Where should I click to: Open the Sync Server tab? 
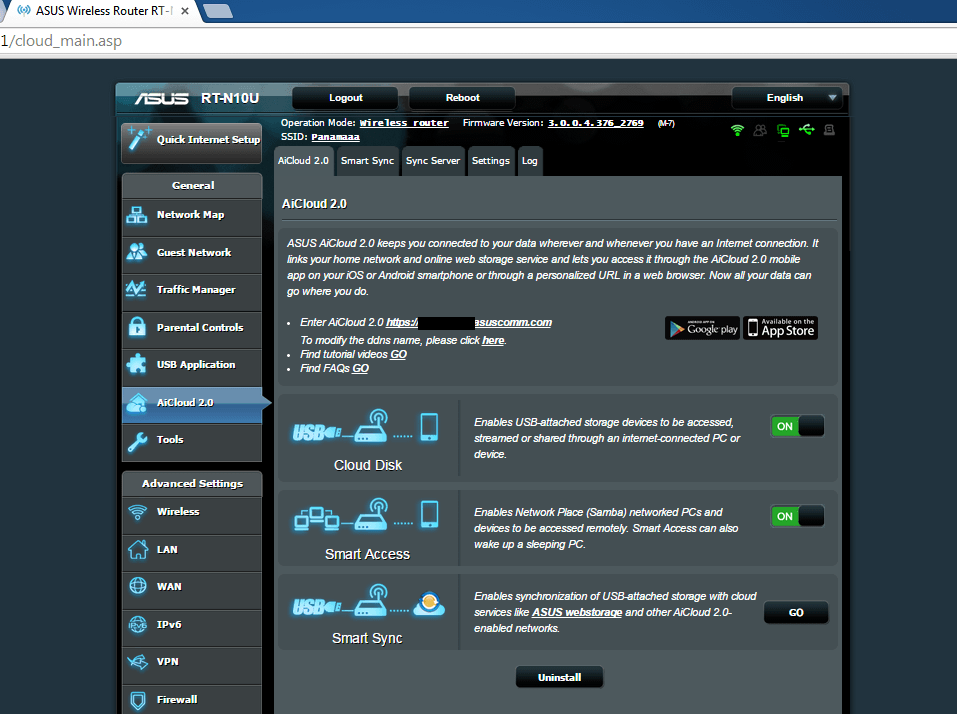click(432, 161)
